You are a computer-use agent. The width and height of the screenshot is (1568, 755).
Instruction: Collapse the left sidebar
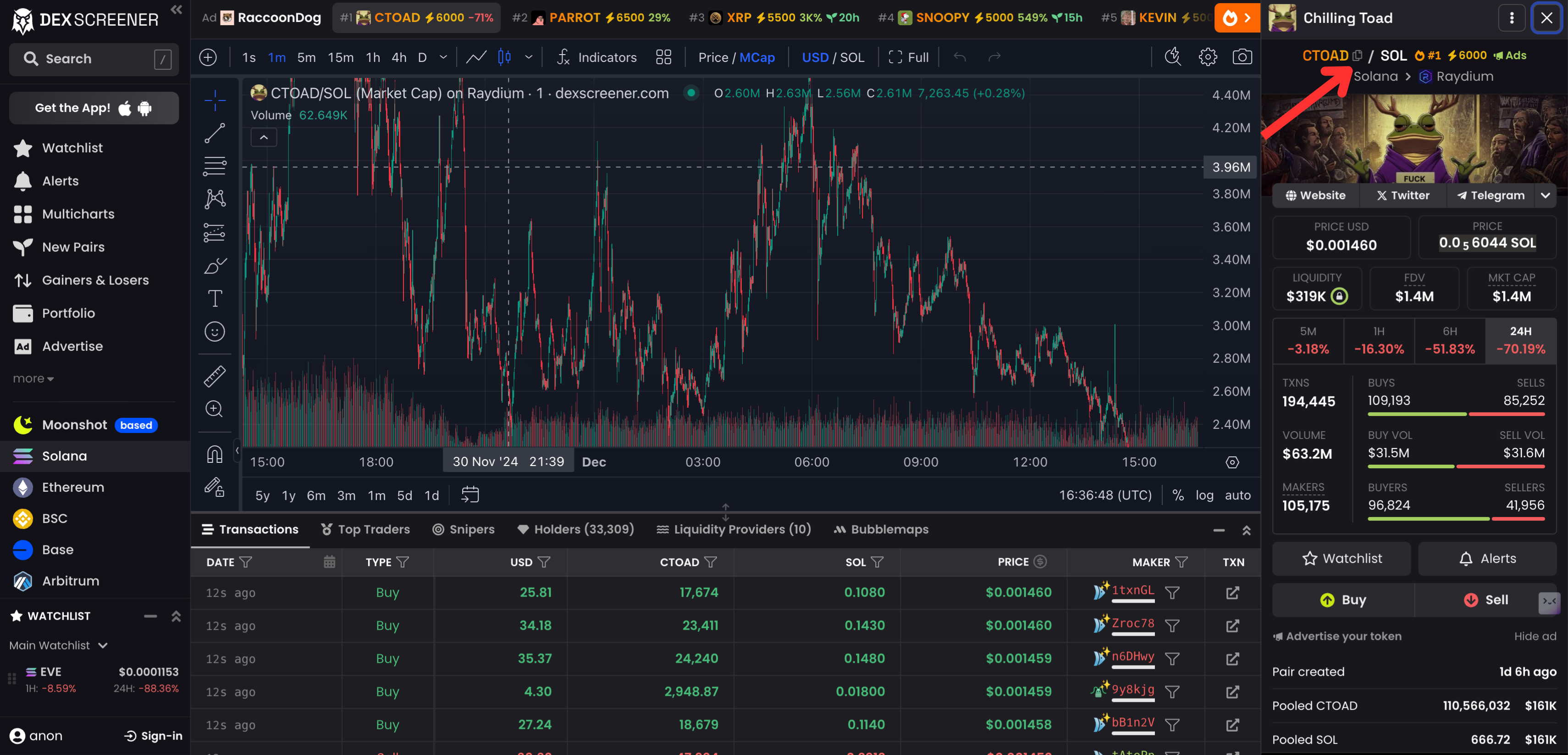point(176,9)
